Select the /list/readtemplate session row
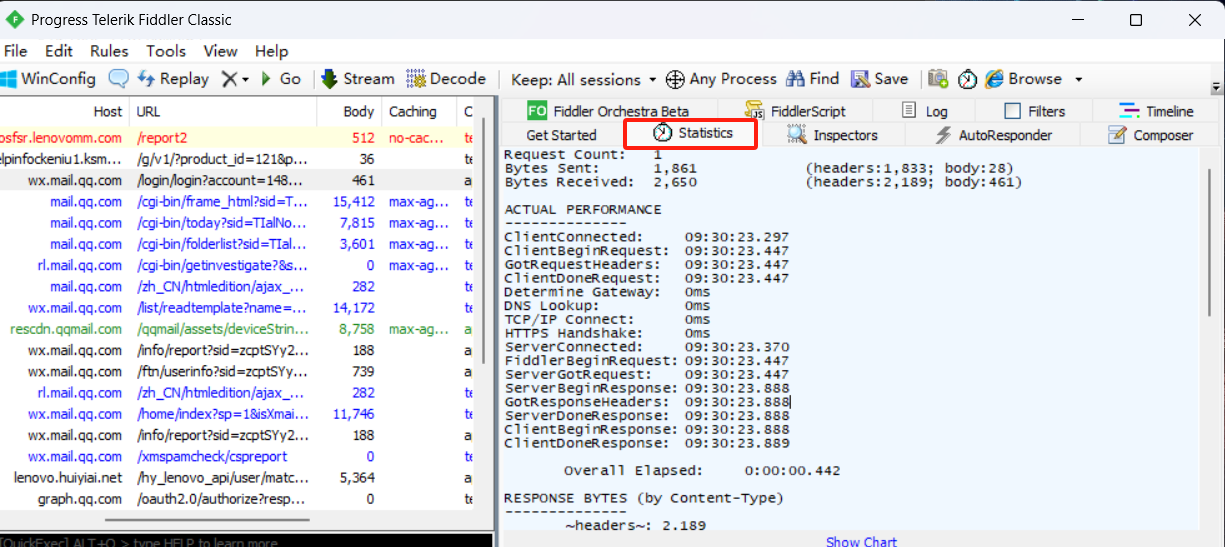Viewport: 1225px width, 547px height. click(238, 307)
